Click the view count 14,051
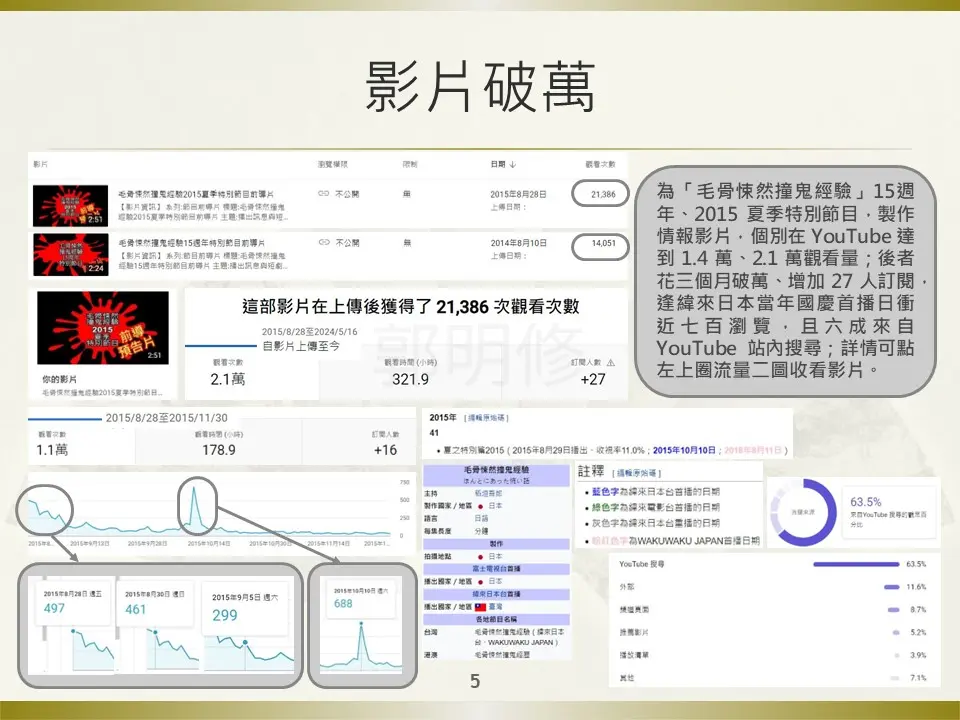 coord(603,243)
